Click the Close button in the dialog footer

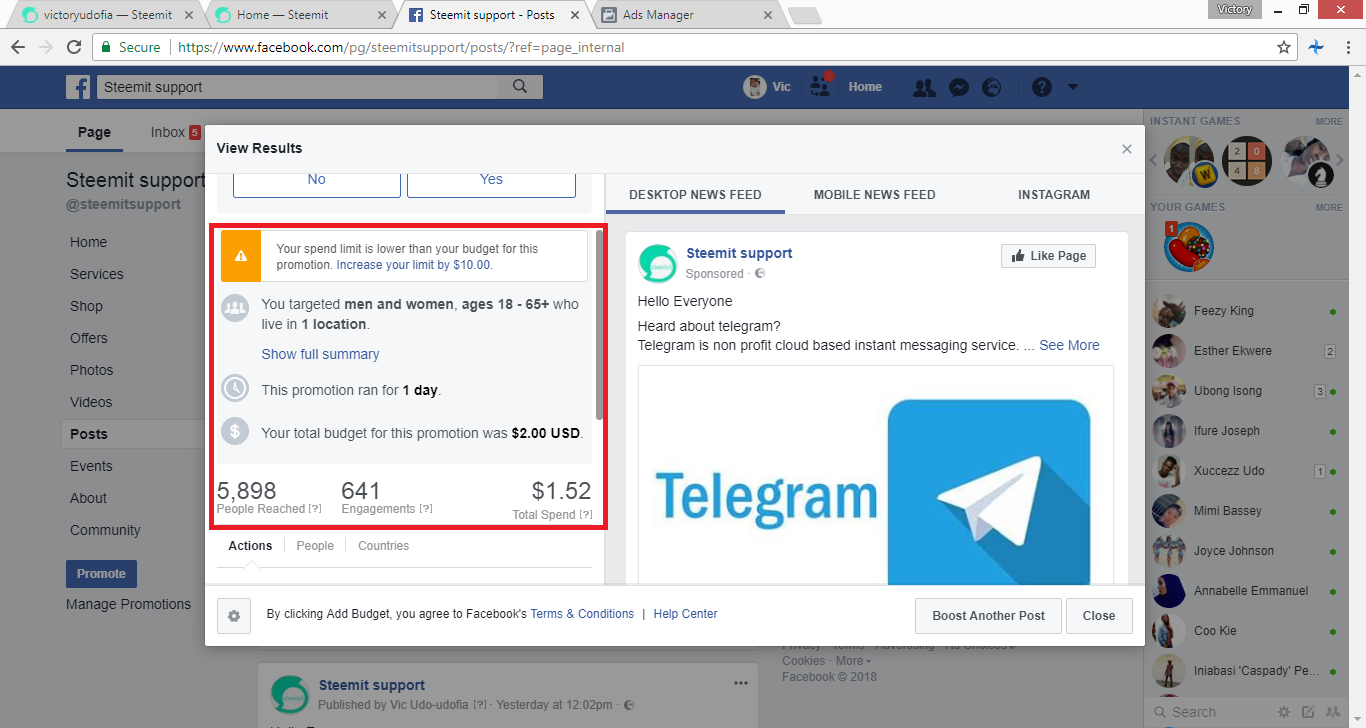pyautogui.click(x=1098, y=616)
